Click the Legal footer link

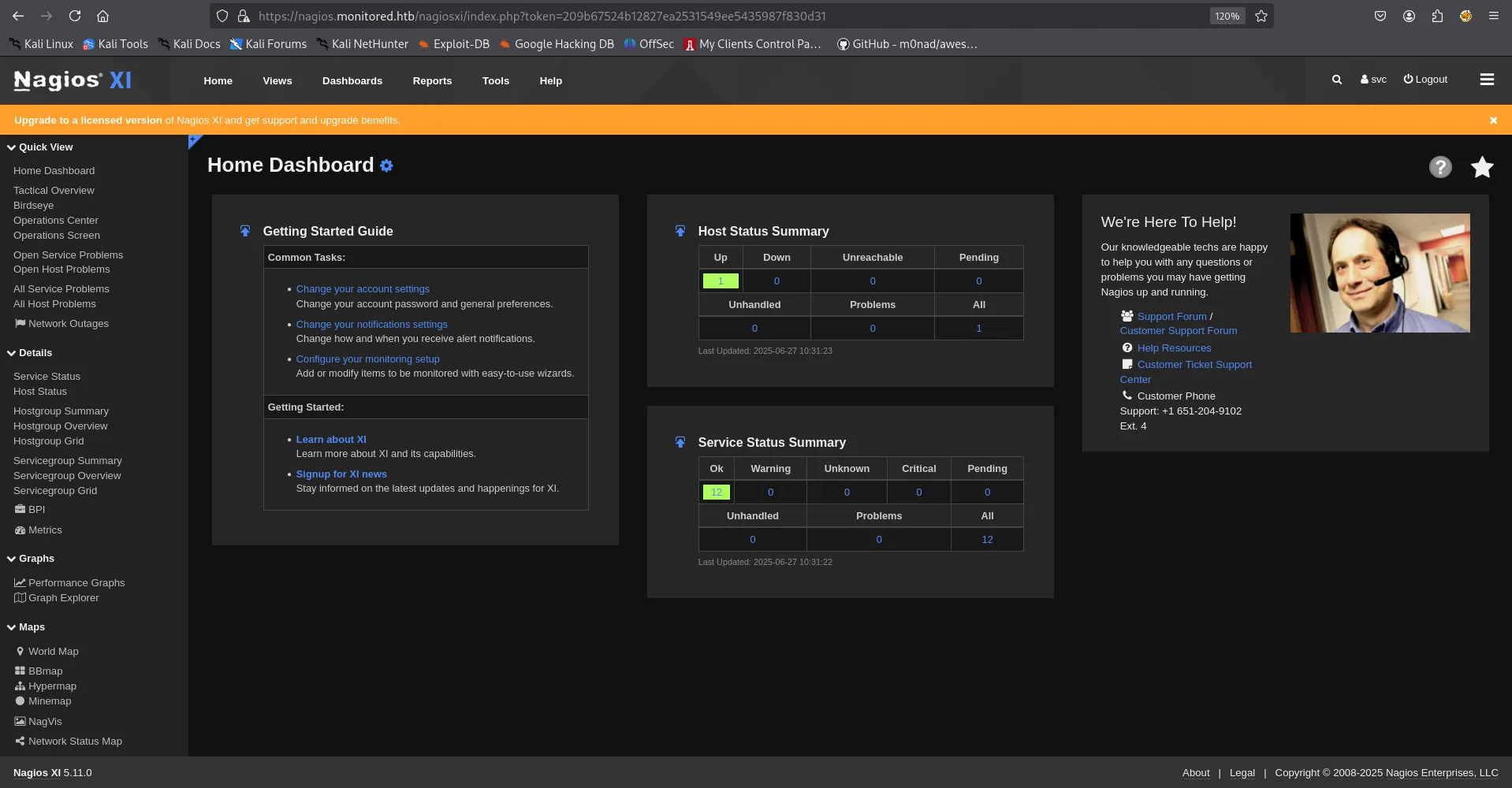(x=1242, y=773)
